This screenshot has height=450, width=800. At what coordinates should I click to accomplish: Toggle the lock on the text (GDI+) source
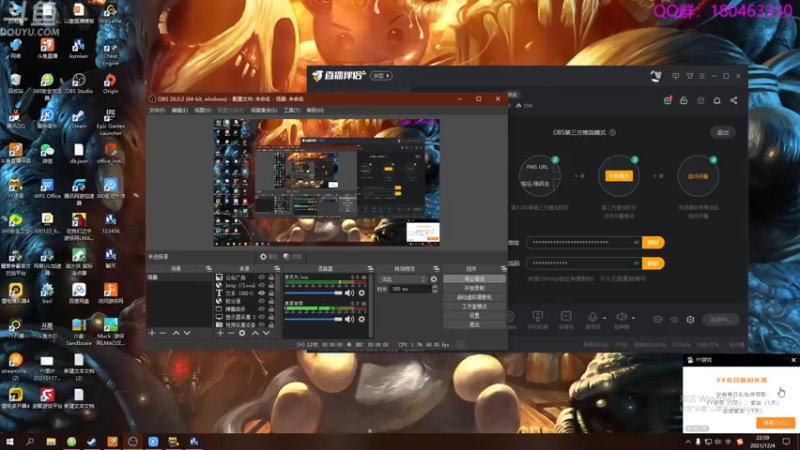[x=271, y=293]
